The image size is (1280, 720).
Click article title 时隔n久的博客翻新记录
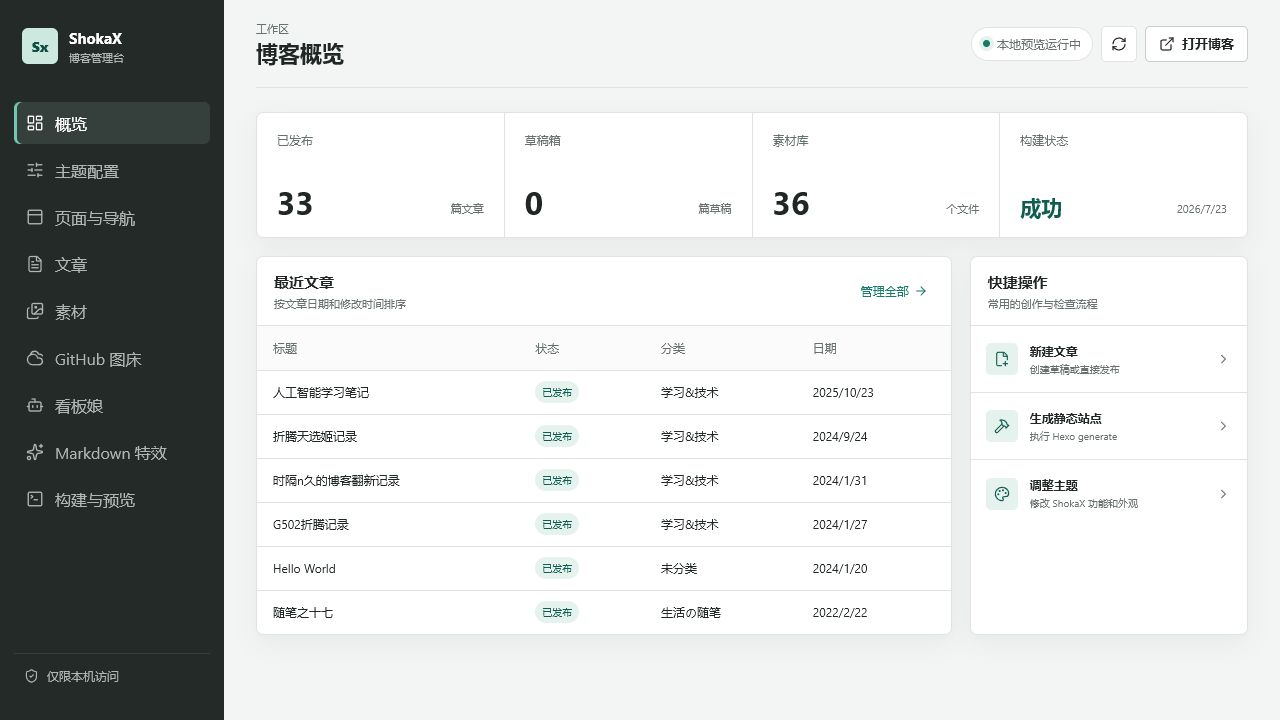(x=336, y=480)
